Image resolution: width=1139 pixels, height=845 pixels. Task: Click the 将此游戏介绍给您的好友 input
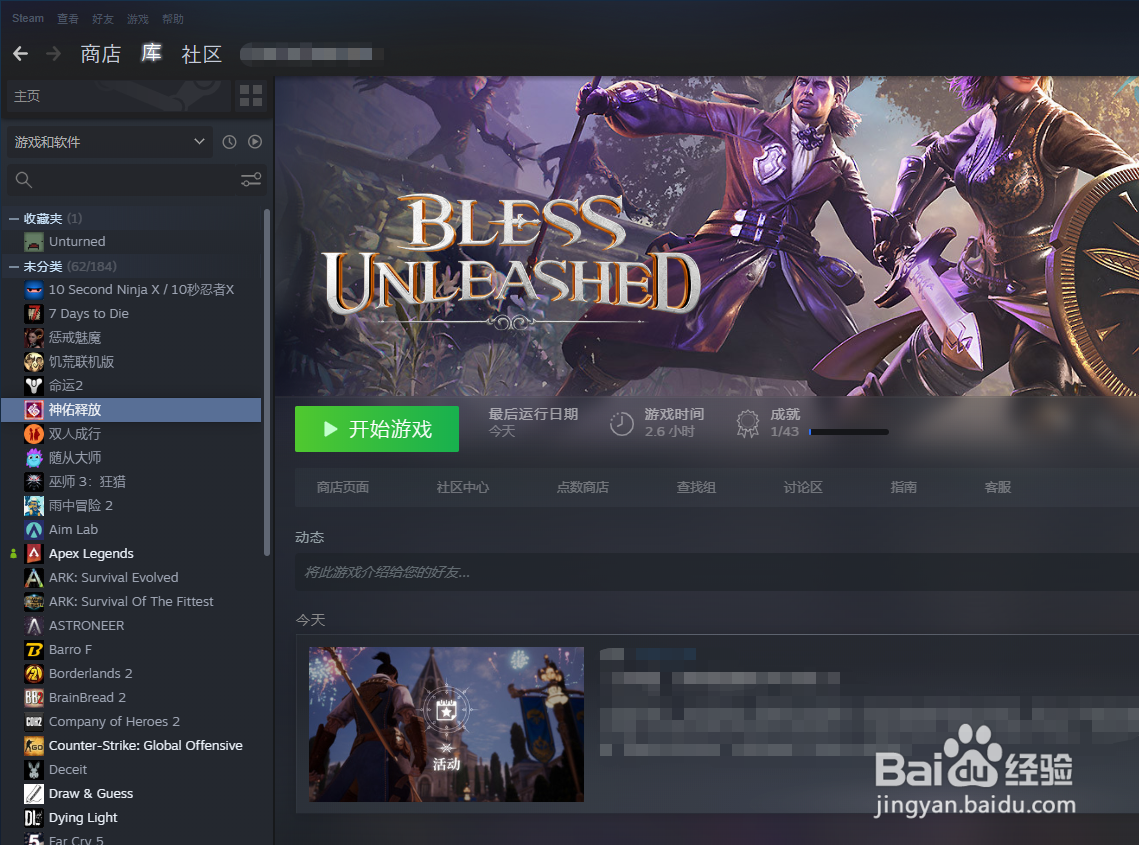pos(717,573)
